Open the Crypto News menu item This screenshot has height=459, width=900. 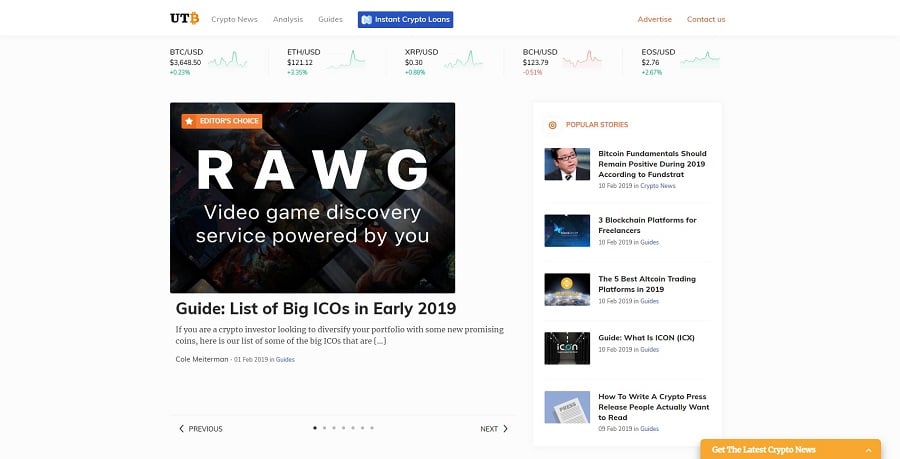tap(233, 19)
